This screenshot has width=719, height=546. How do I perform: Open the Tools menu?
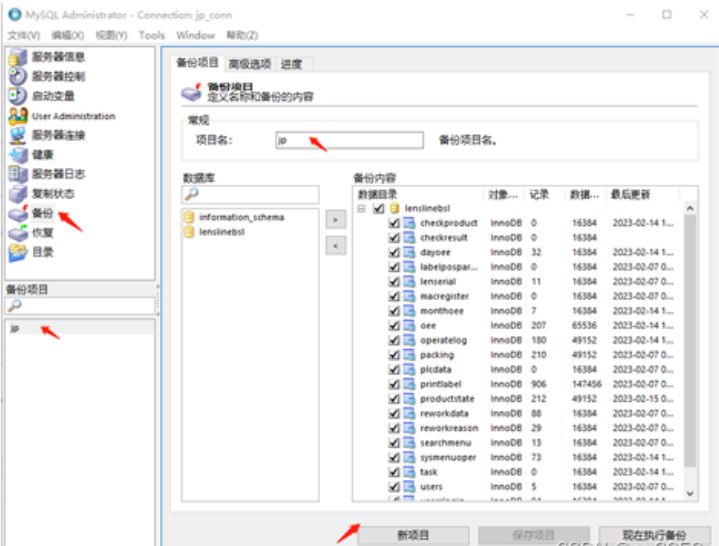pos(152,35)
